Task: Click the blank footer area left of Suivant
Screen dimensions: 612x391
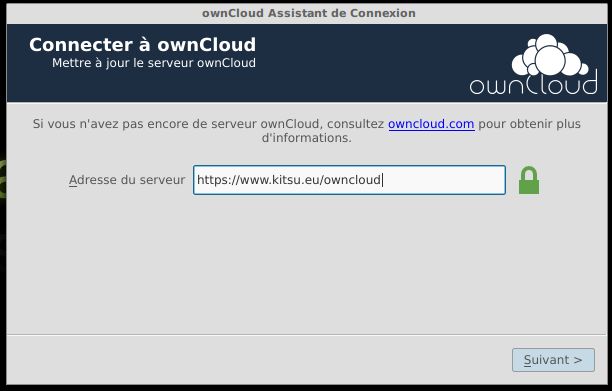Action: 258,360
